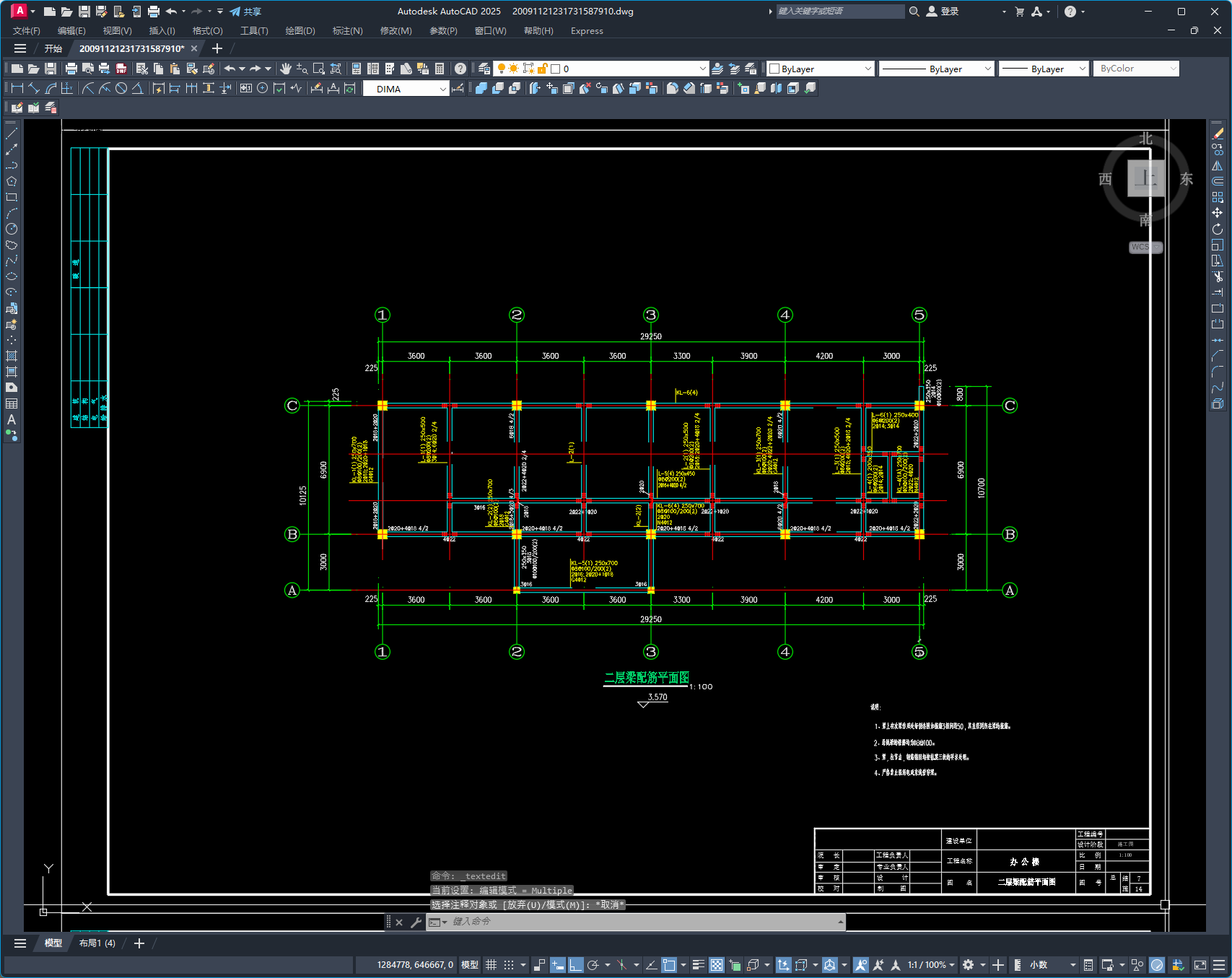Click the Plot printer icon

[x=71, y=69]
